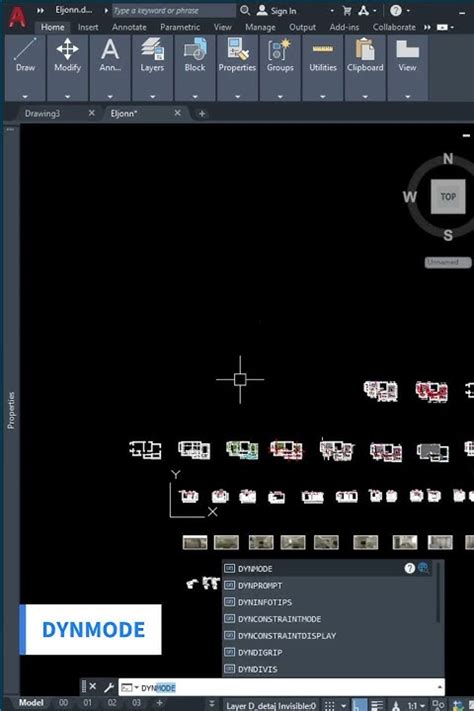Click the Unnamed UCS button under ViewCube
The height and width of the screenshot is (711, 474).
tap(448, 262)
